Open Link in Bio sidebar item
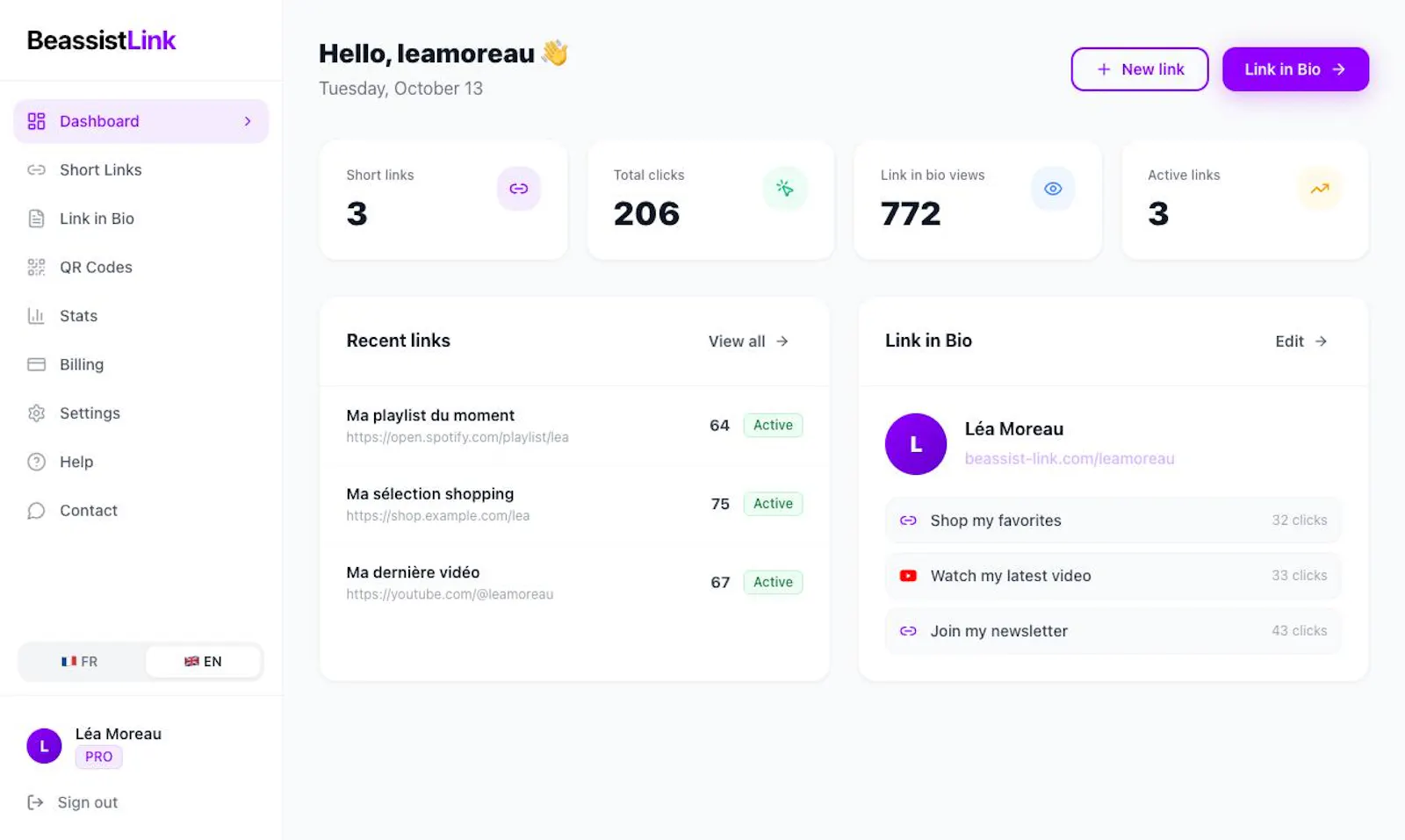 pyautogui.click(x=140, y=219)
